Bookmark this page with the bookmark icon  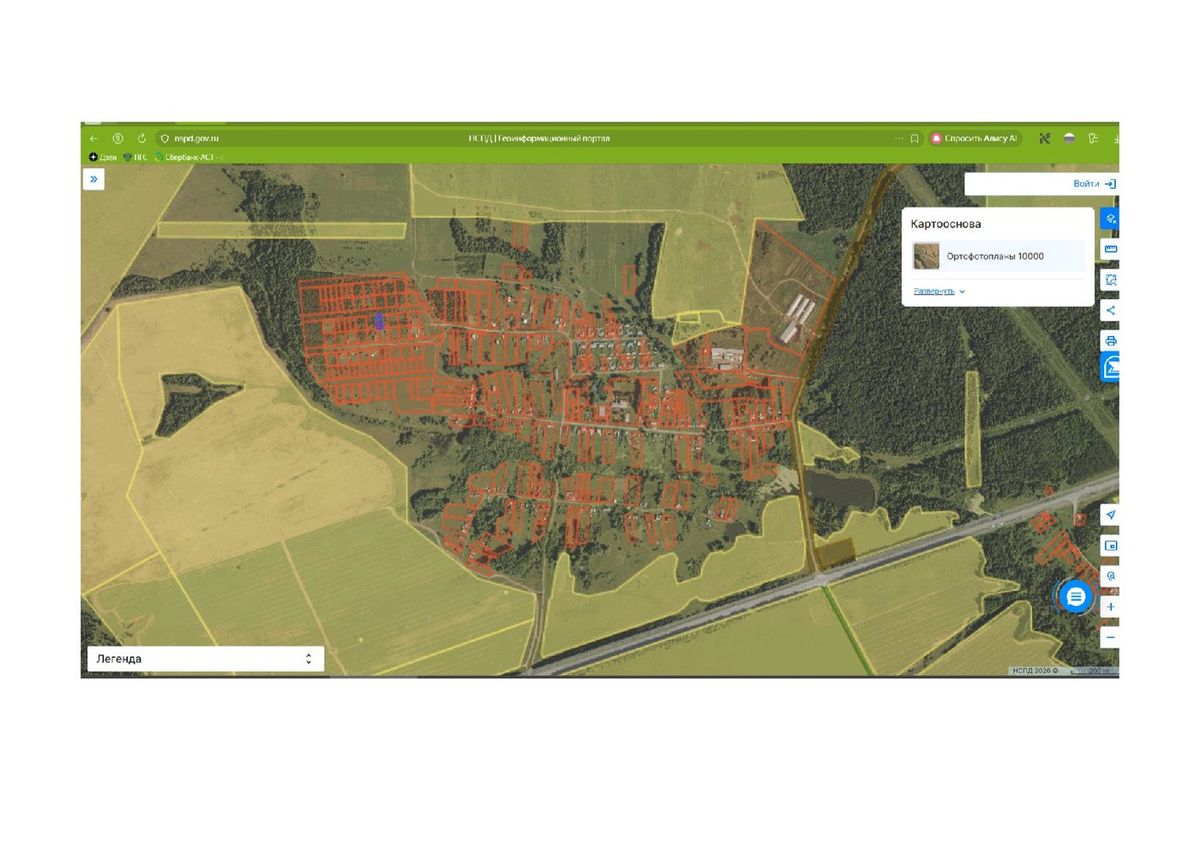click(914, 138)
